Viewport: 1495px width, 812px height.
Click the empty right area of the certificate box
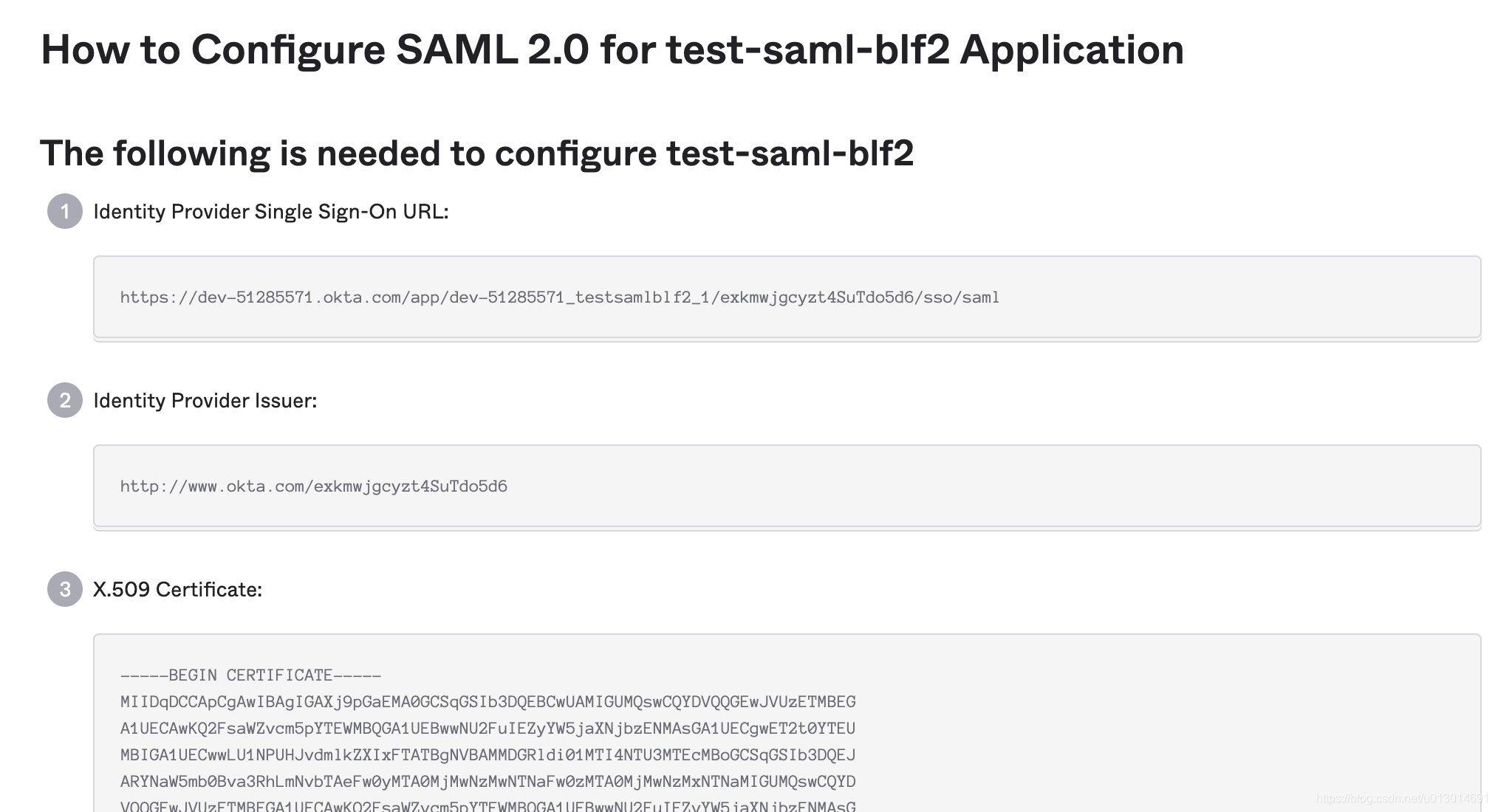[x=1182, y=731]
